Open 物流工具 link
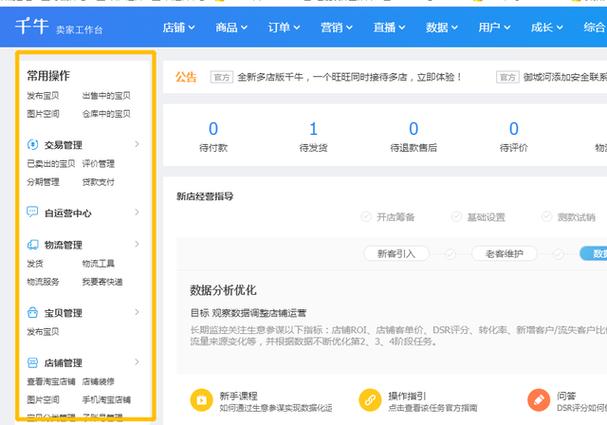This screenshot has height=425, width=607. 98,264
